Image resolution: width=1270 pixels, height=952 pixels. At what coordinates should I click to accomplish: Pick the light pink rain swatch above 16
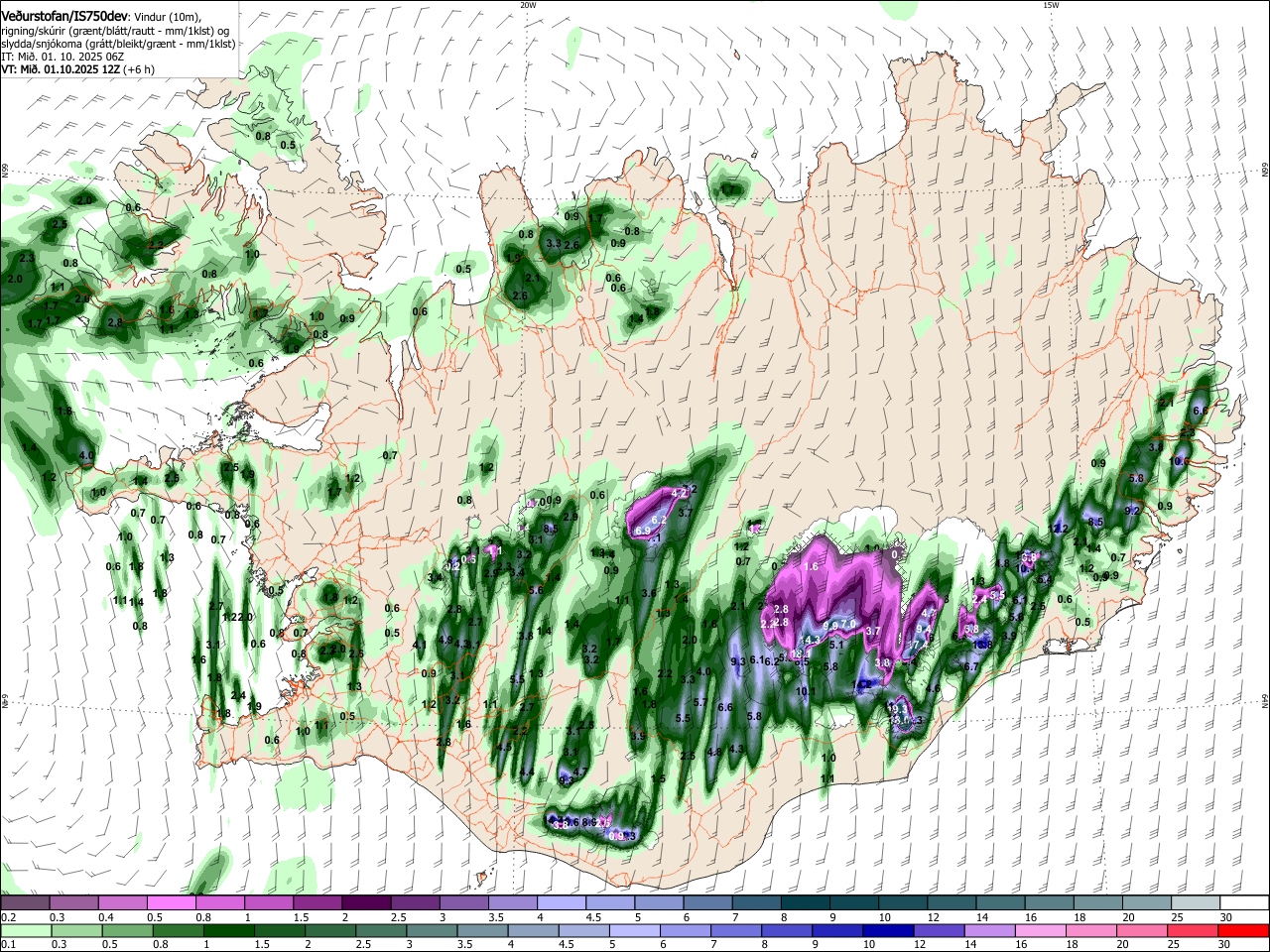1043,930
